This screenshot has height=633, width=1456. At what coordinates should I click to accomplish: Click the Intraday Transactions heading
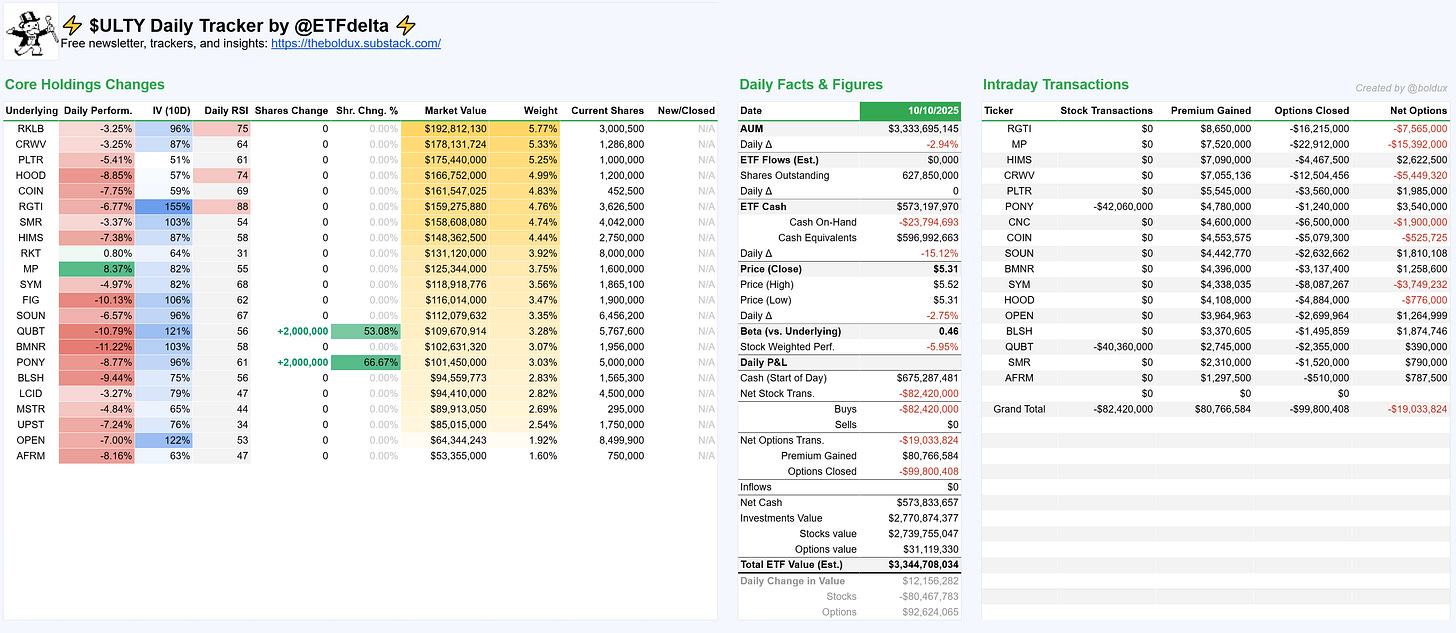click(x=1056, y=85)
